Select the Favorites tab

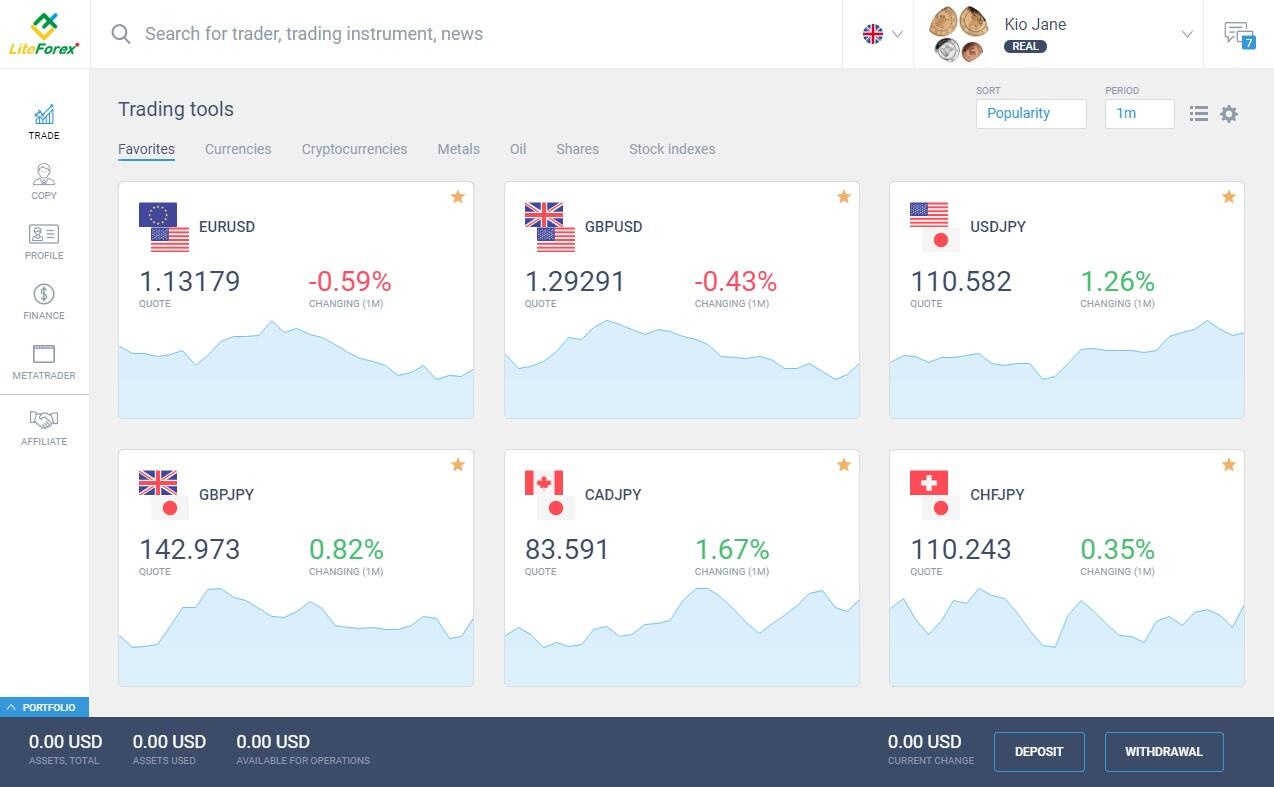click(146, 149)
